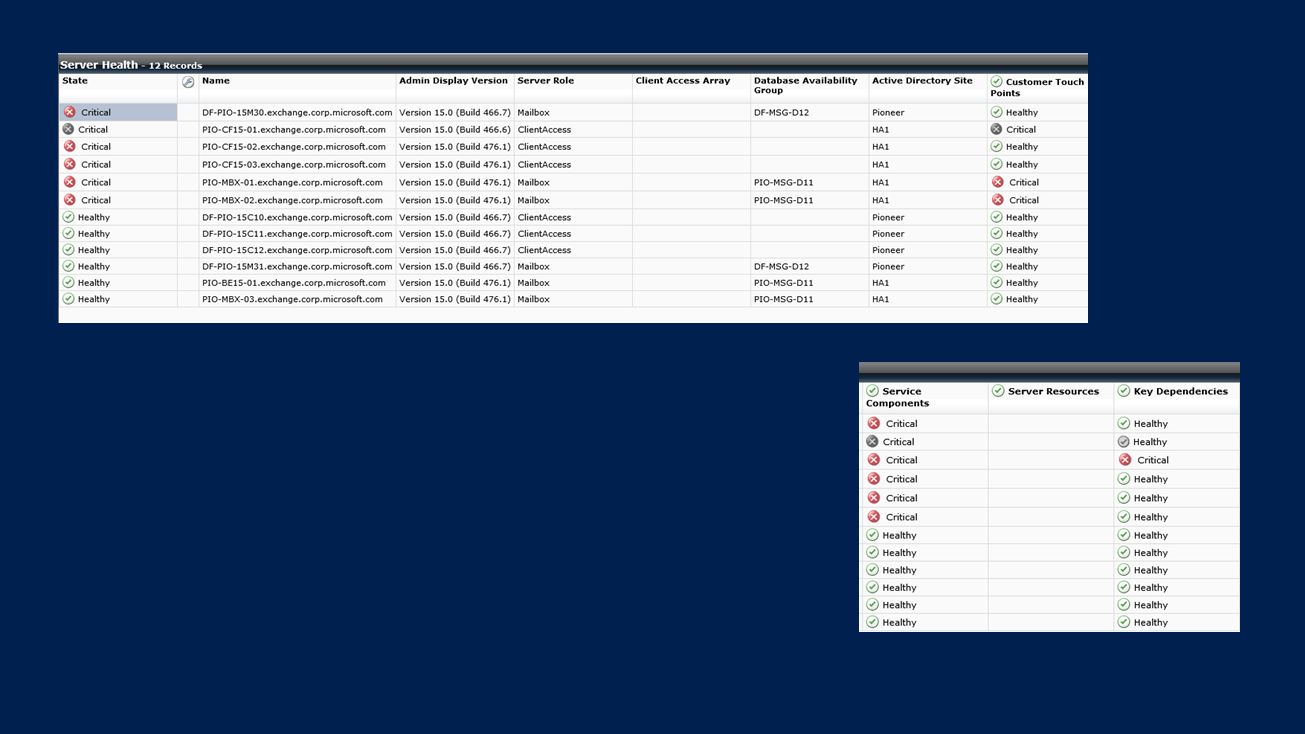Click gray healthy icon under Key Dependencies

(1124, 441)
